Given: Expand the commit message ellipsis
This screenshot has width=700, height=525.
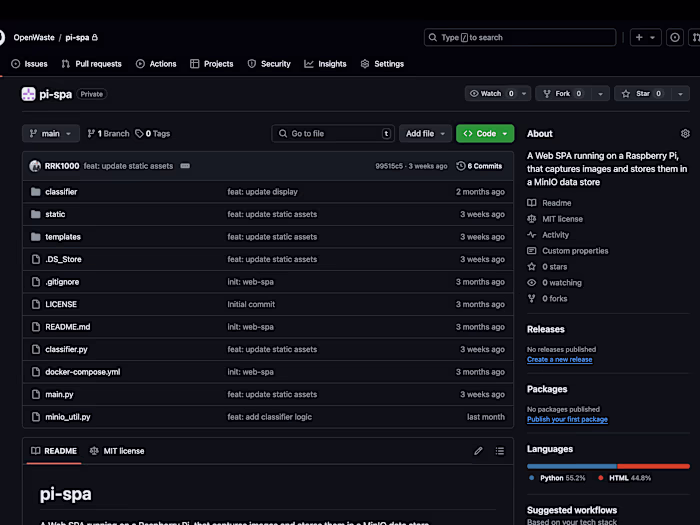Looking at the screenshot, I should click(x=185, y=166).
